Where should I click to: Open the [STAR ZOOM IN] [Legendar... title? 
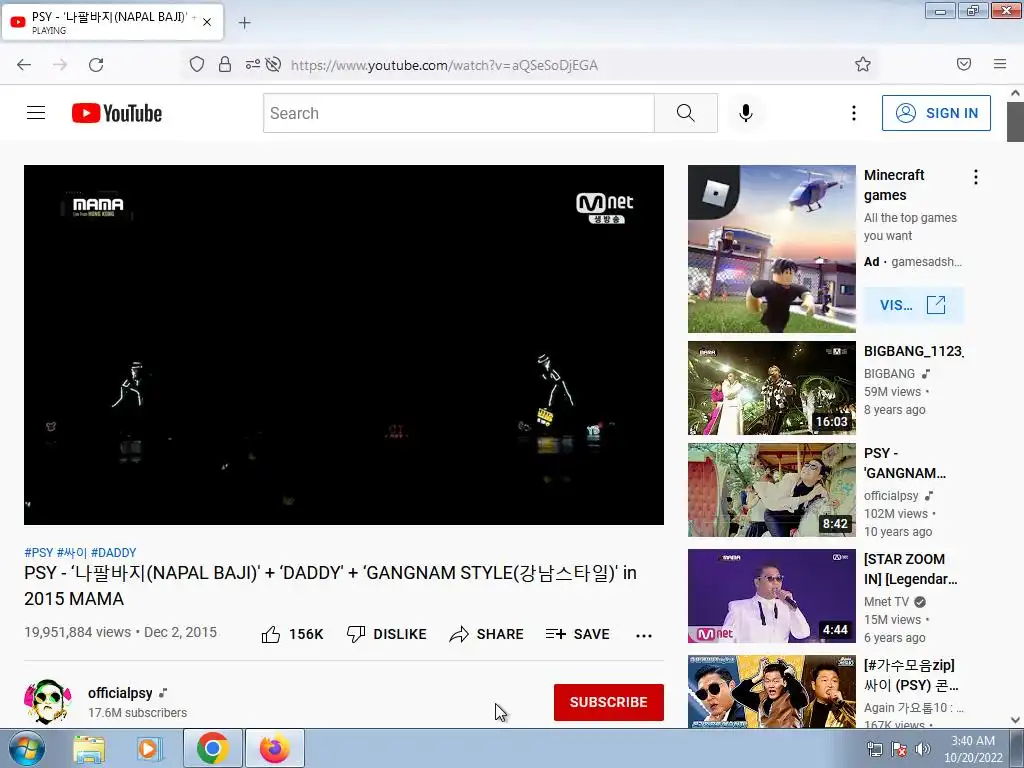[910, 569]
